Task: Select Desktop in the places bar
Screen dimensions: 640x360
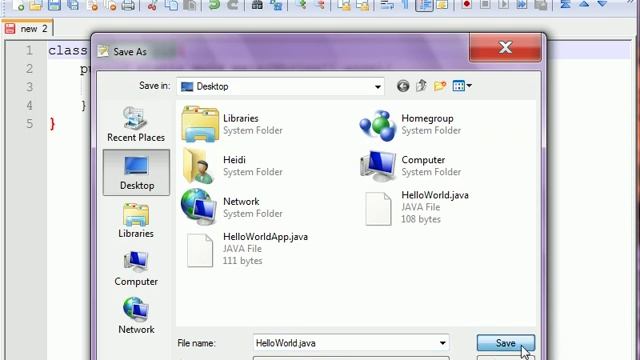Action: [x=136, y=172]
